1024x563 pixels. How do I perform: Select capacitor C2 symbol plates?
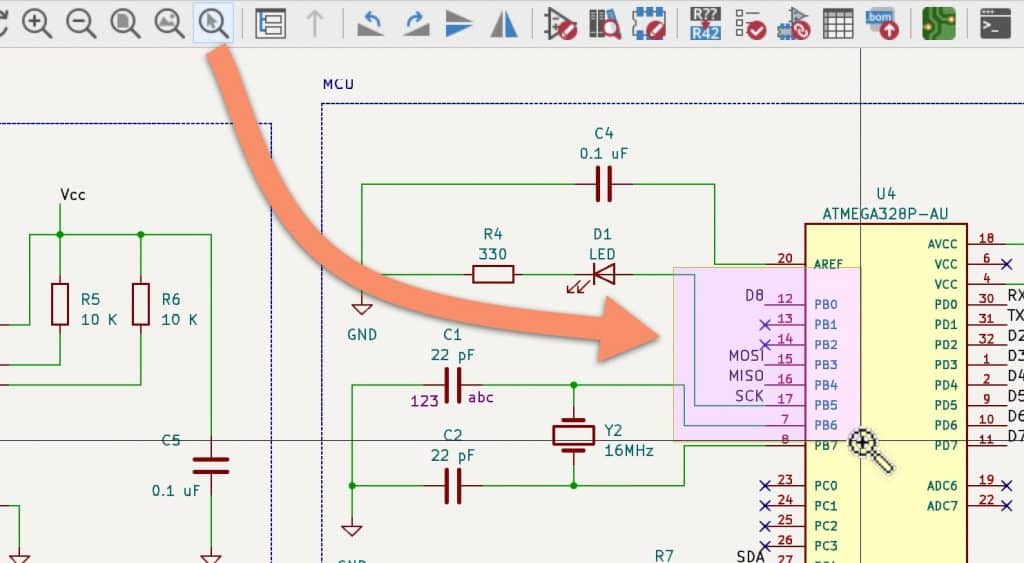453,486
